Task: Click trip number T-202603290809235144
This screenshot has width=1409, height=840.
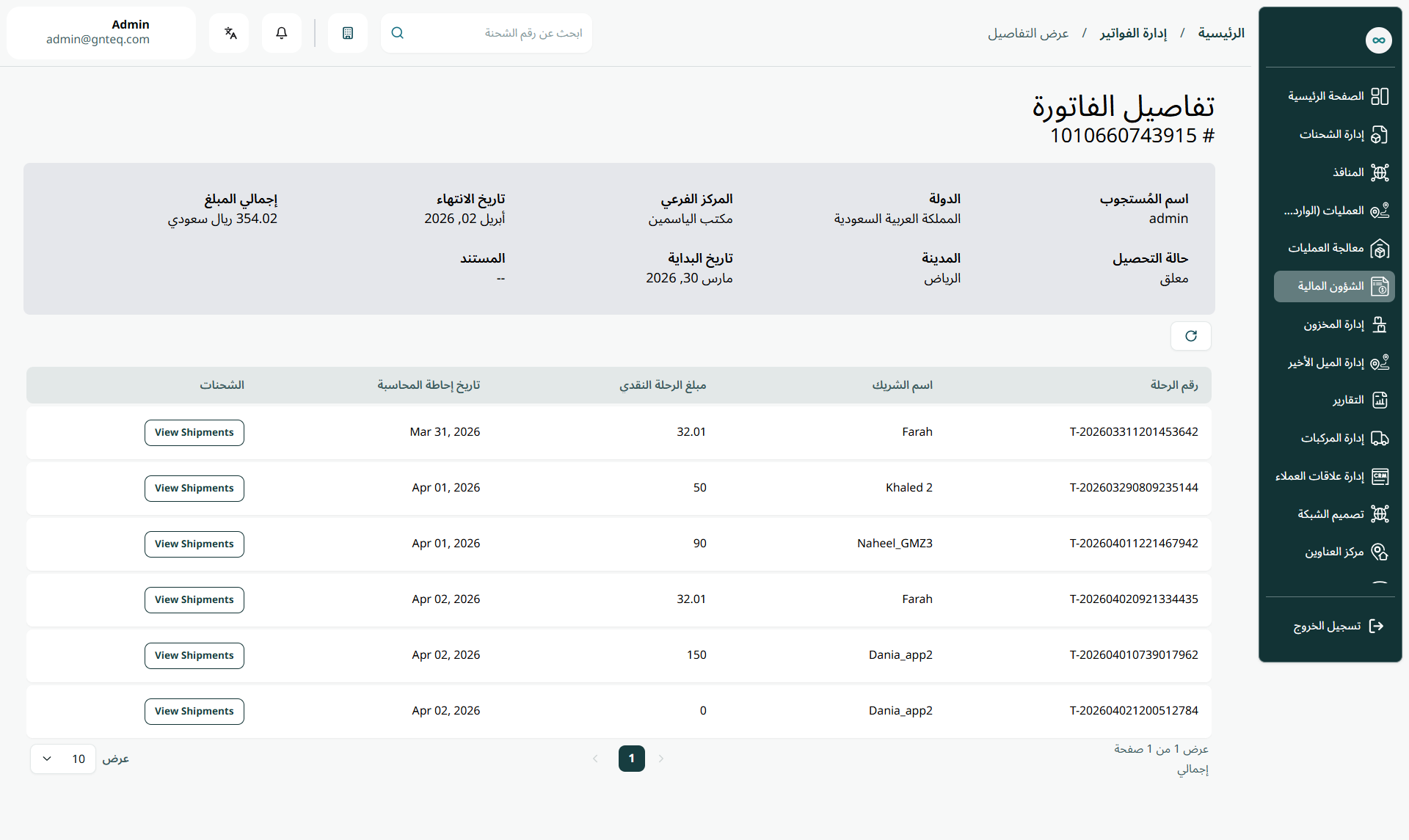Action: pyautogui.click(x=1133, y=488)
